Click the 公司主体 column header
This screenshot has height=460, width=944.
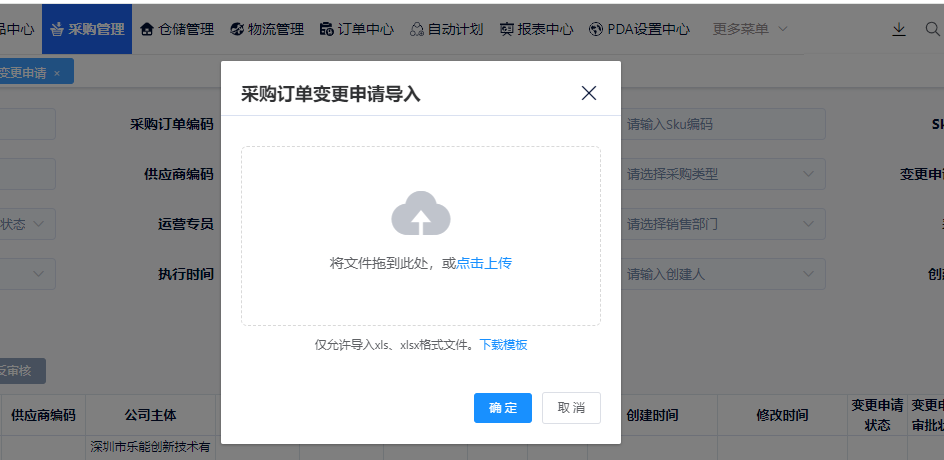click(151, 415)
